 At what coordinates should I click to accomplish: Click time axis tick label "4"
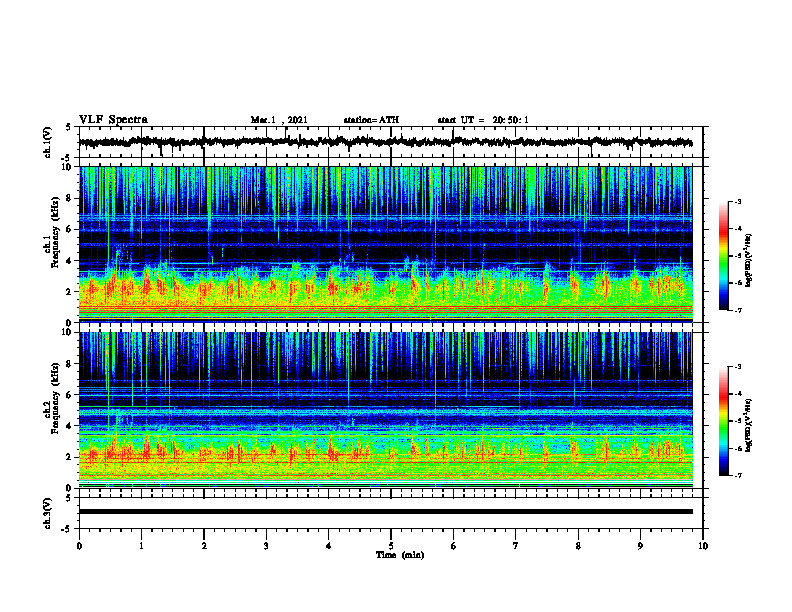329,546
